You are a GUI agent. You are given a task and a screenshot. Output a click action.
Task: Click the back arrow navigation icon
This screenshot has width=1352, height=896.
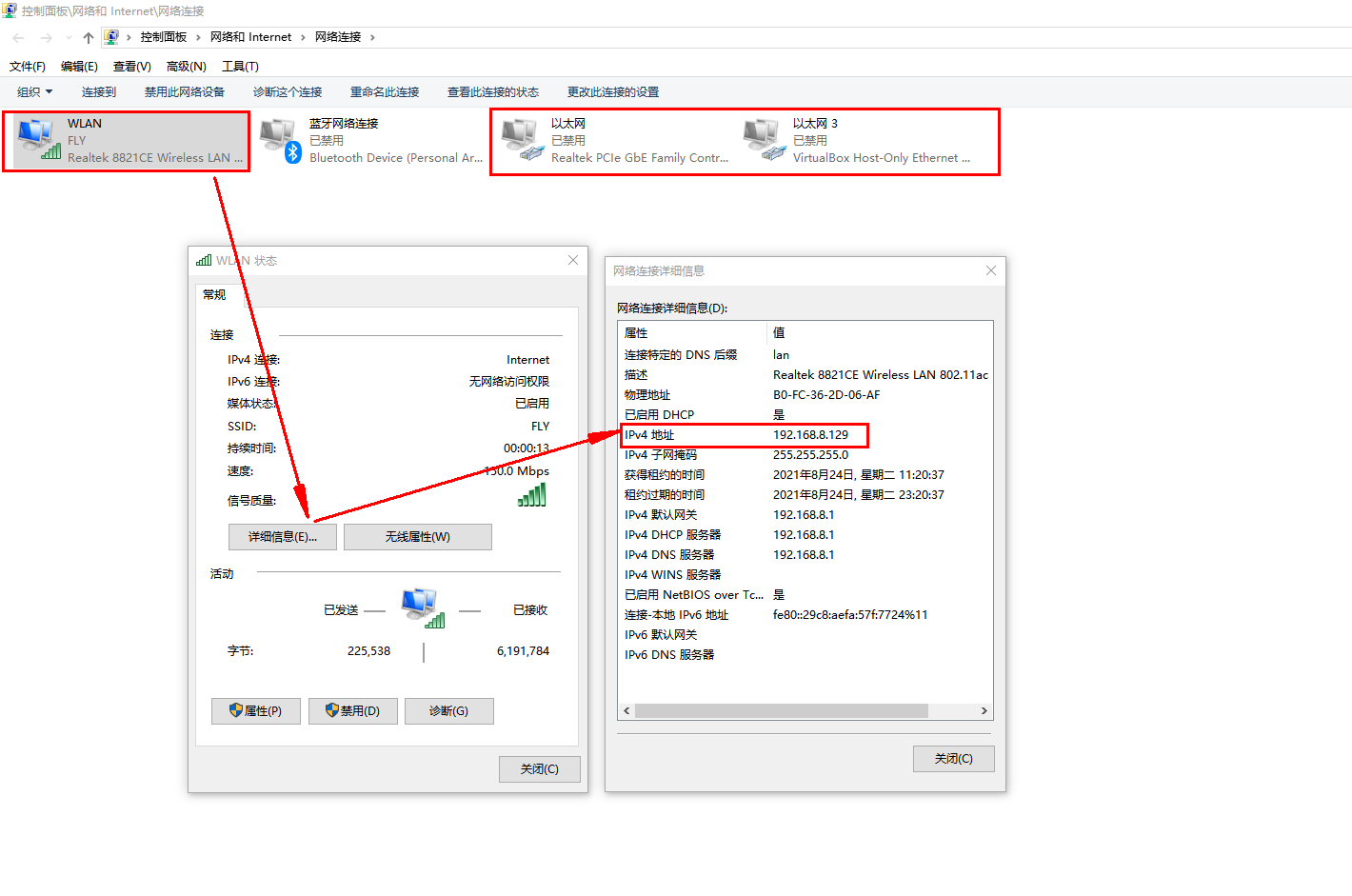(x=19, y=37)
